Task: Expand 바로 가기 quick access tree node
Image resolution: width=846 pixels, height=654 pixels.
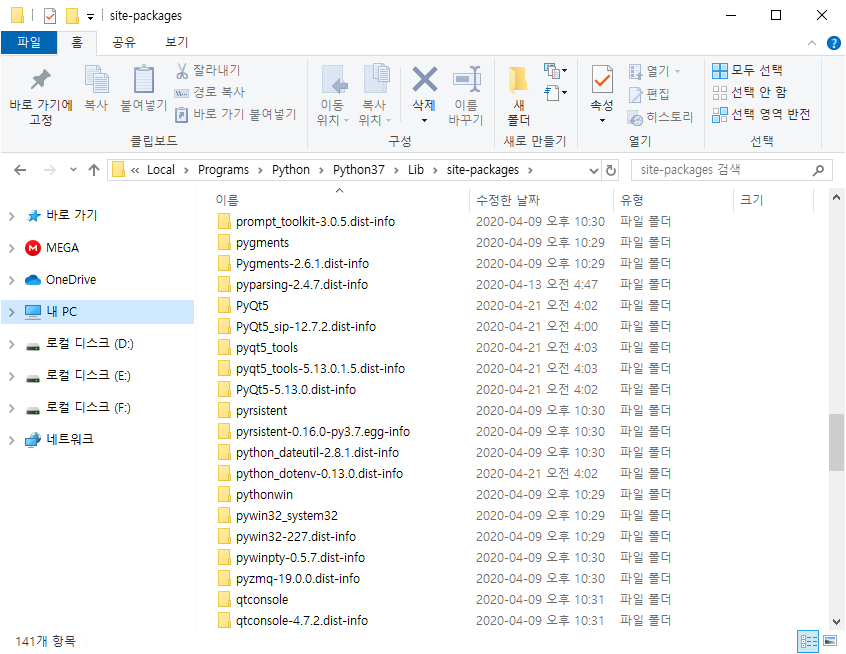Action: click(x=11, y=216)
